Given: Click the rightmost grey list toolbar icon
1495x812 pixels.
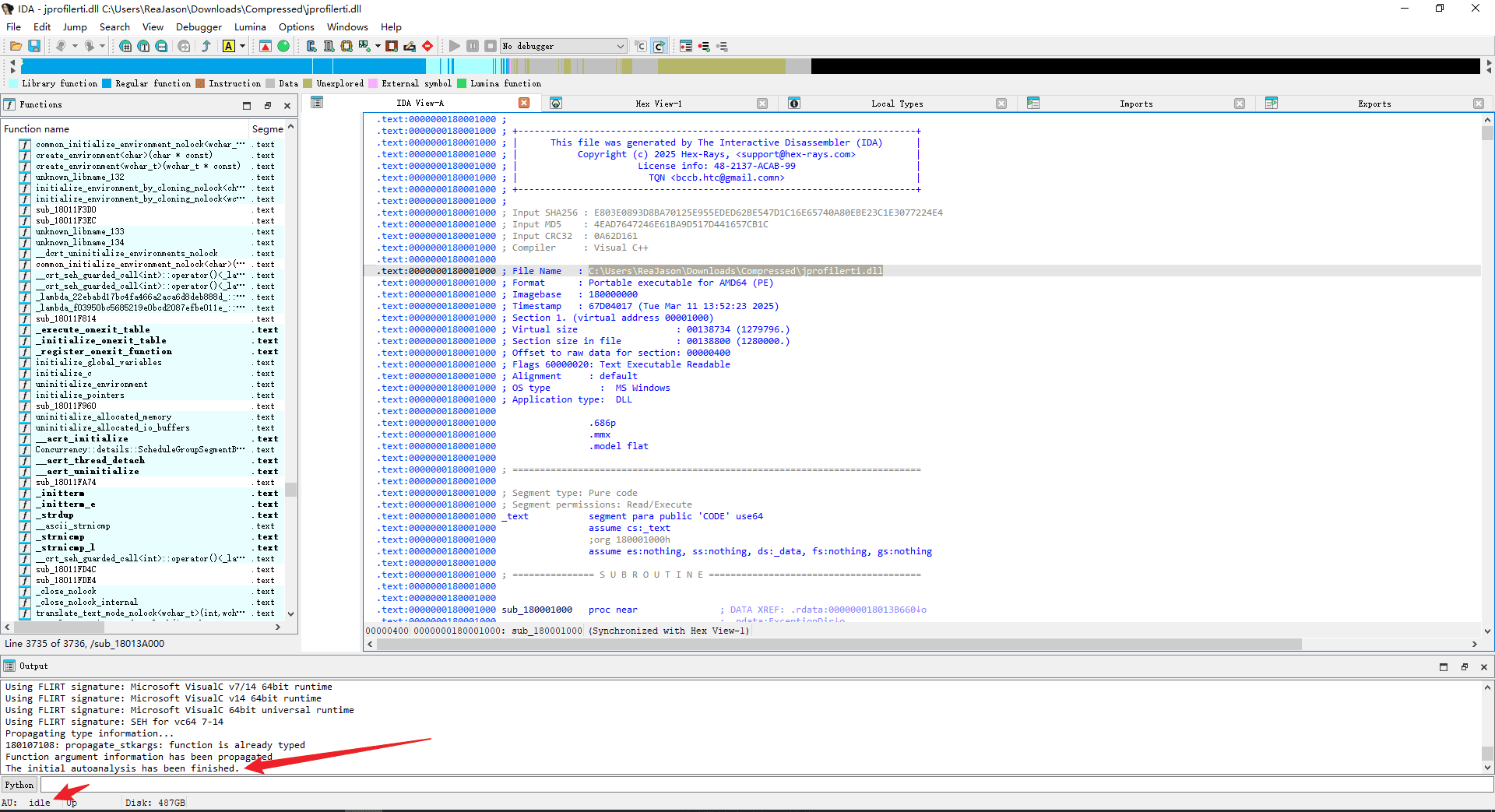Looking at the screenshot, I should coord(722,46).
